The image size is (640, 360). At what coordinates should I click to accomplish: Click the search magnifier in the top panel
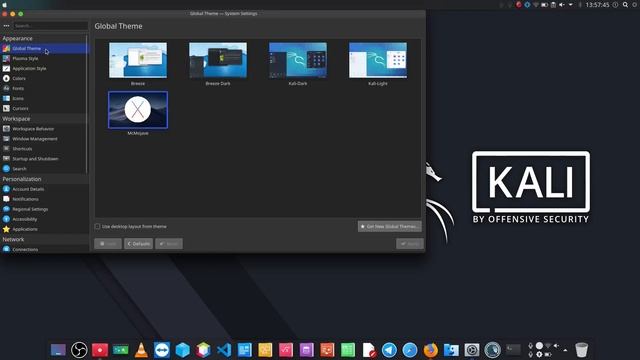tap(625, 5)
